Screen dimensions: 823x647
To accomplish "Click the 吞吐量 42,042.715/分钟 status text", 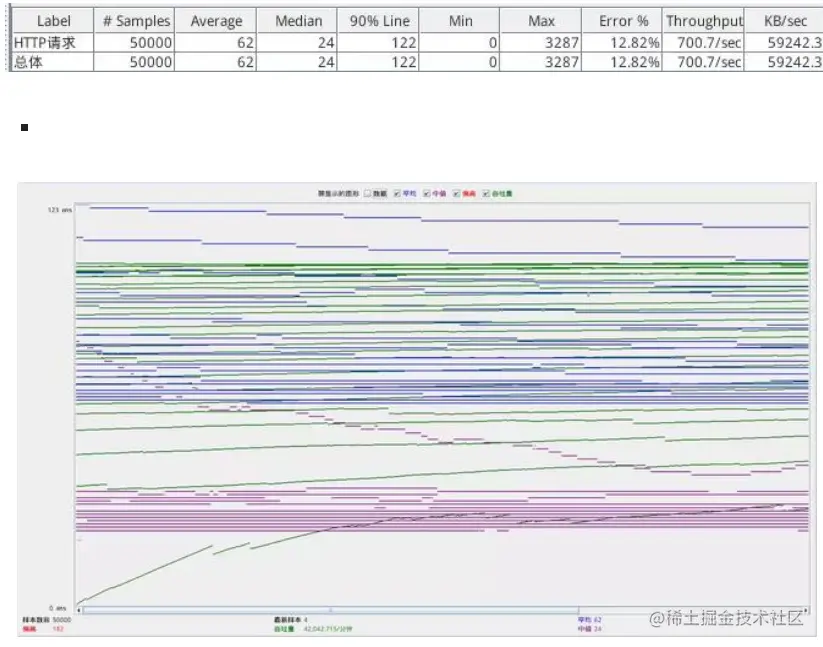I will (313, 629).
